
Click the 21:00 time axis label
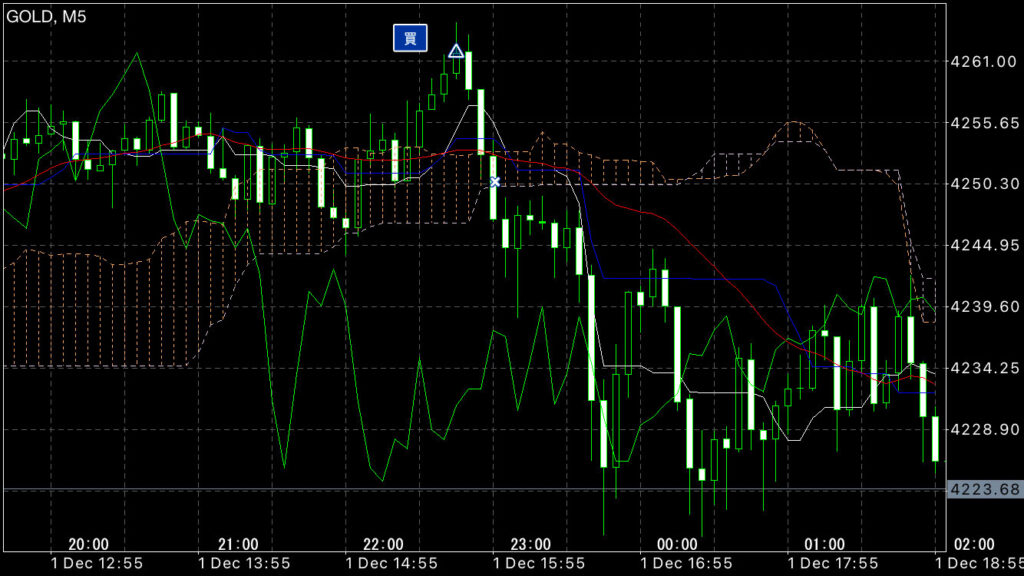tap(237, 544)
